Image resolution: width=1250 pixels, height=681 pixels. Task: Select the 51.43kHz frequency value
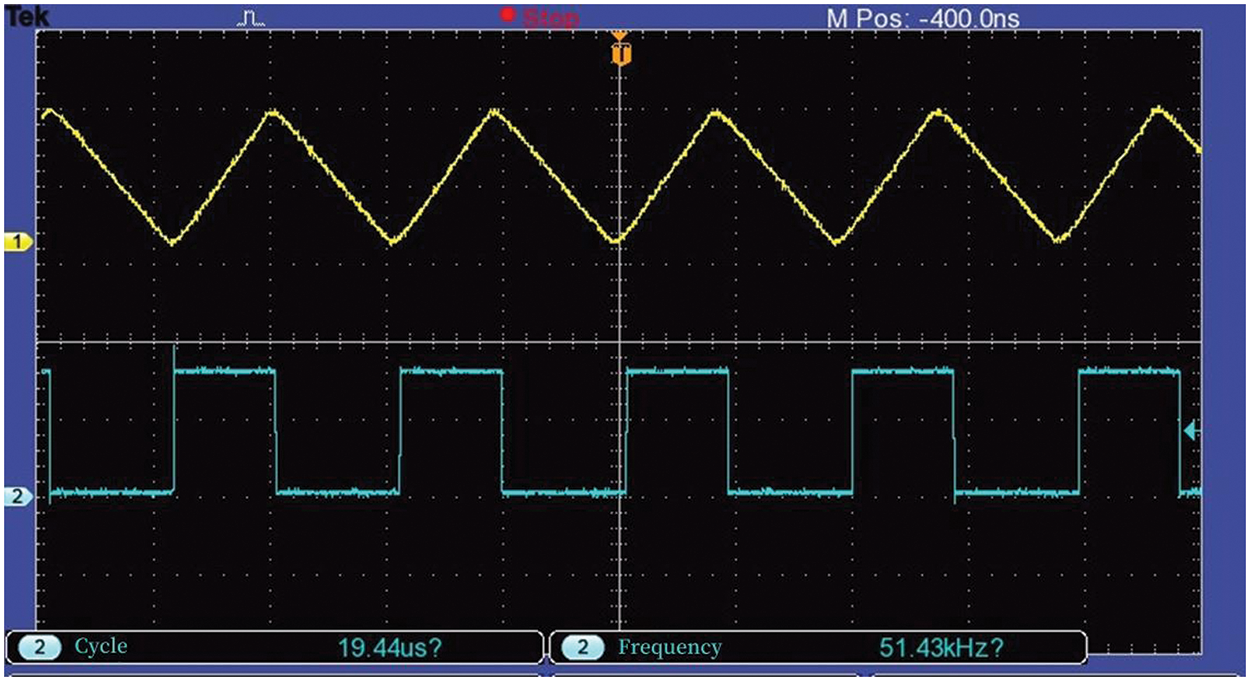pyautogui.click(x=938, y=648)
